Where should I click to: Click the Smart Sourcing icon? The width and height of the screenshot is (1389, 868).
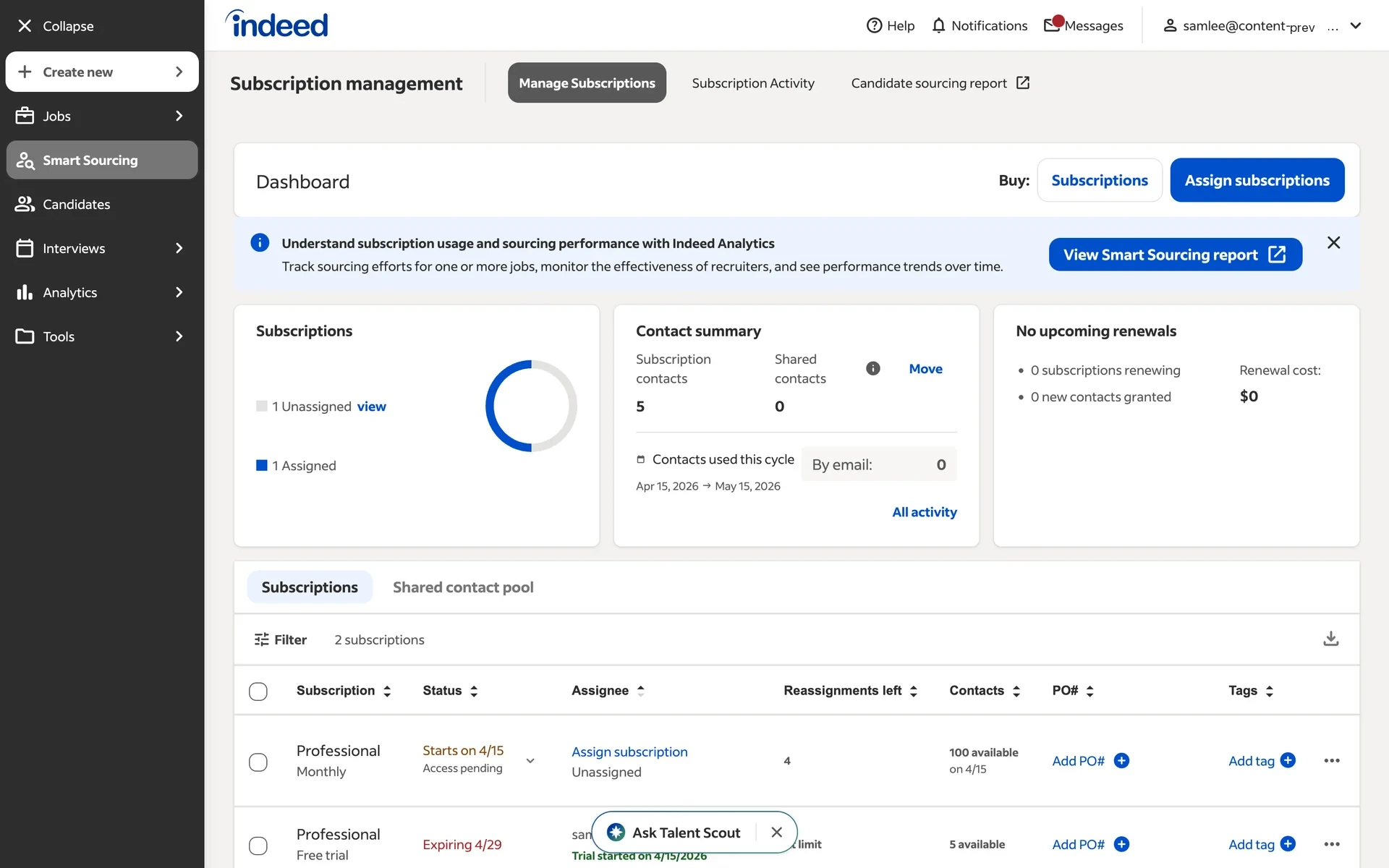click(25, 161)
